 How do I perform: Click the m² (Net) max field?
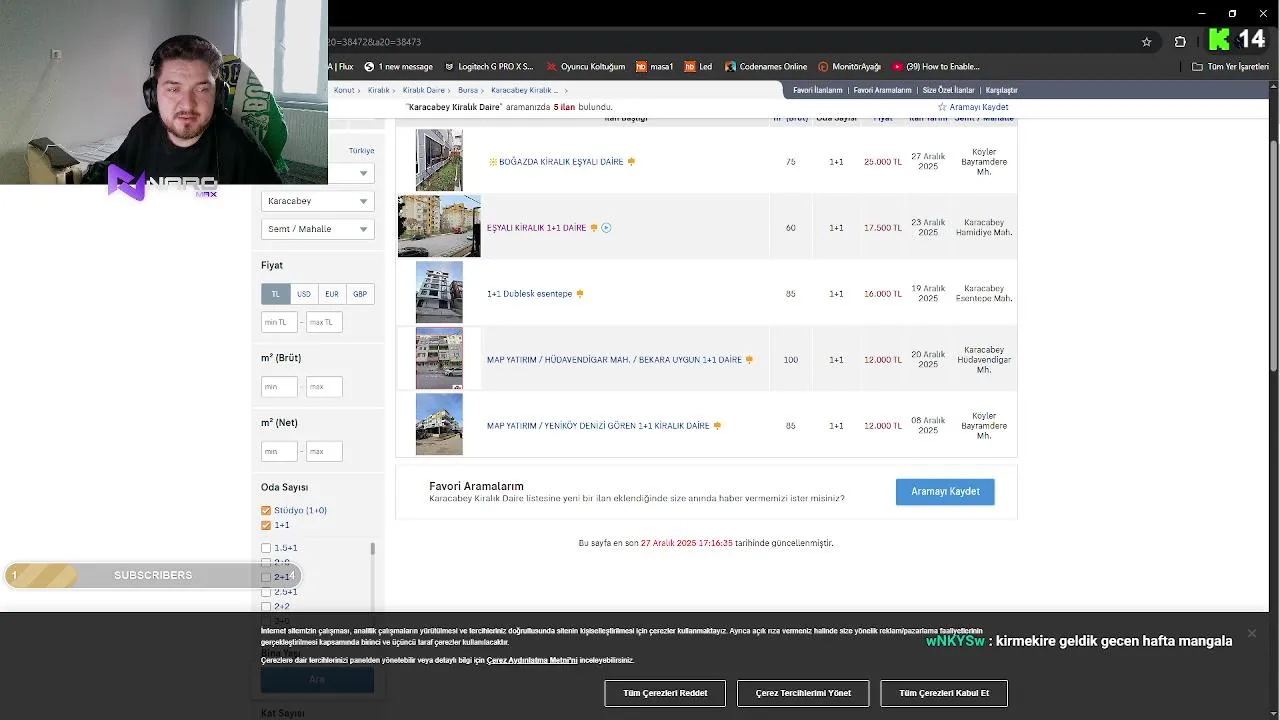click(324, 451)
